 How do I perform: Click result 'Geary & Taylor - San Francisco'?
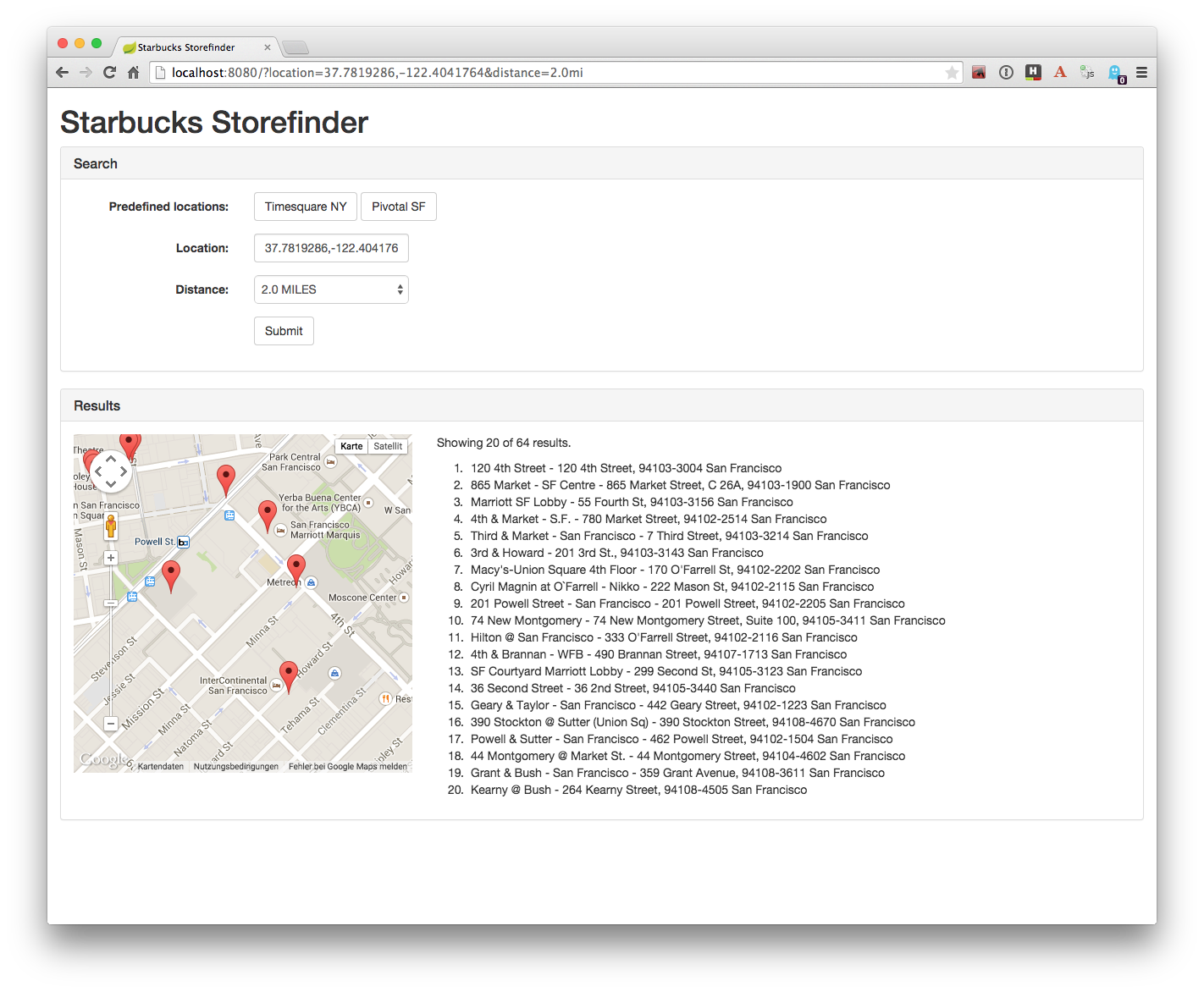(678, 705)
